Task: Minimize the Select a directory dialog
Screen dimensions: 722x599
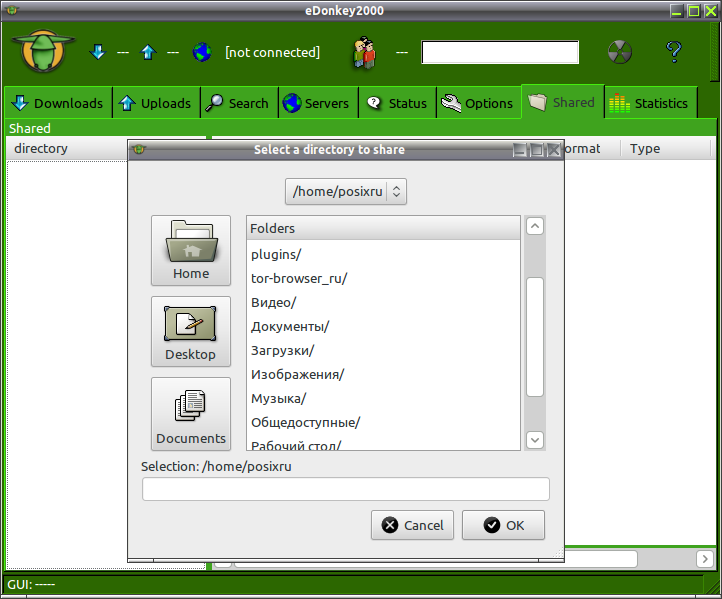Action: click(x=520, y=150)
